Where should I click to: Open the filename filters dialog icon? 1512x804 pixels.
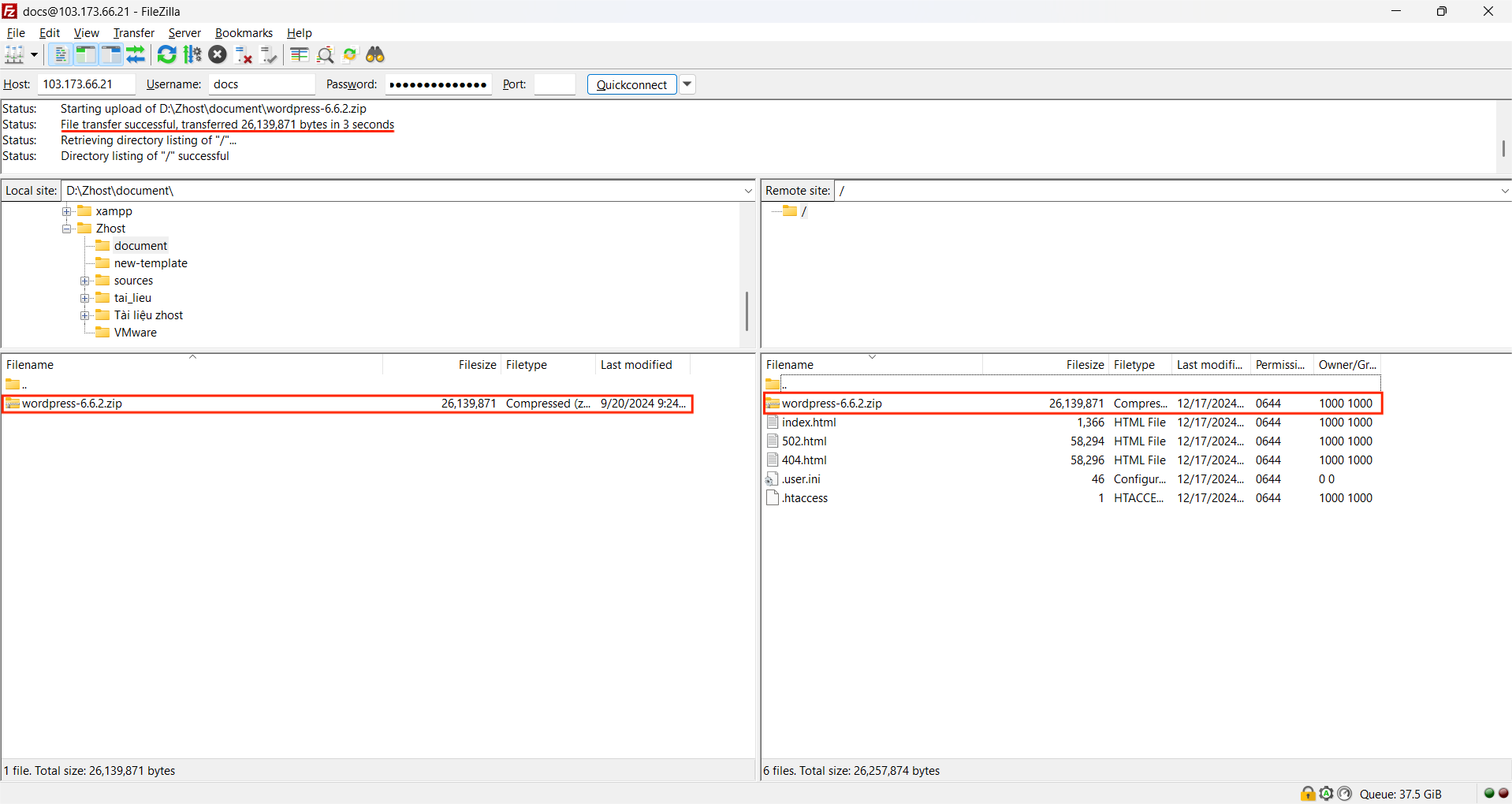[x=299, y=54]
